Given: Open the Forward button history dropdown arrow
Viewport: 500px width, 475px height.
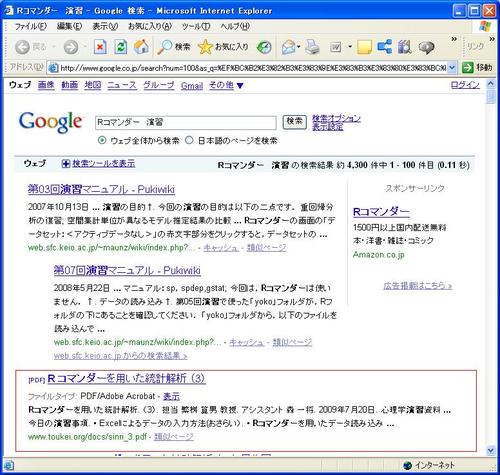Looking at the screenshot, I should (x=85, y=47).
